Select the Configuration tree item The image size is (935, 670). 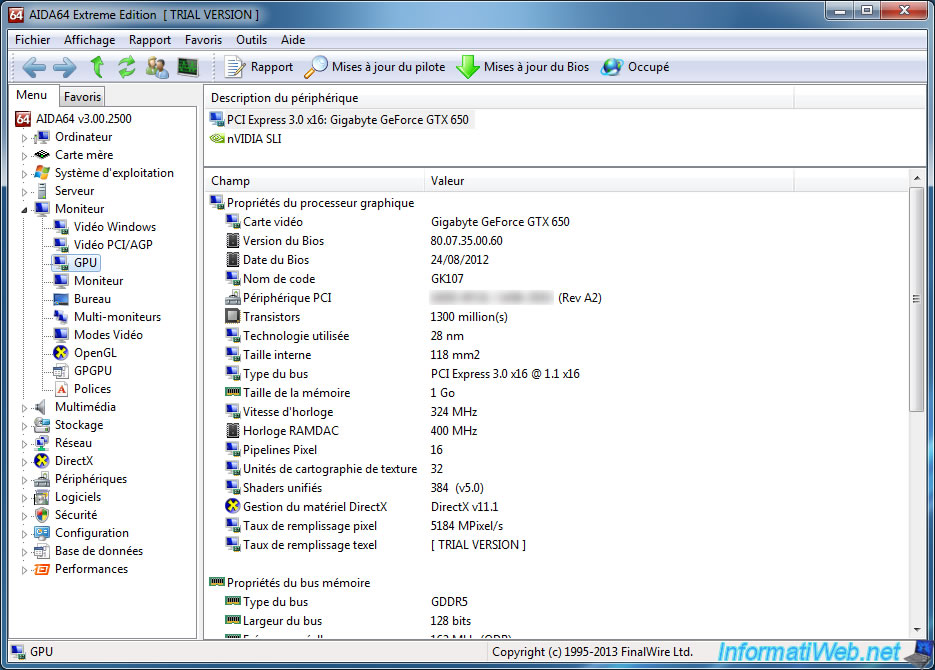click(92, 533)
